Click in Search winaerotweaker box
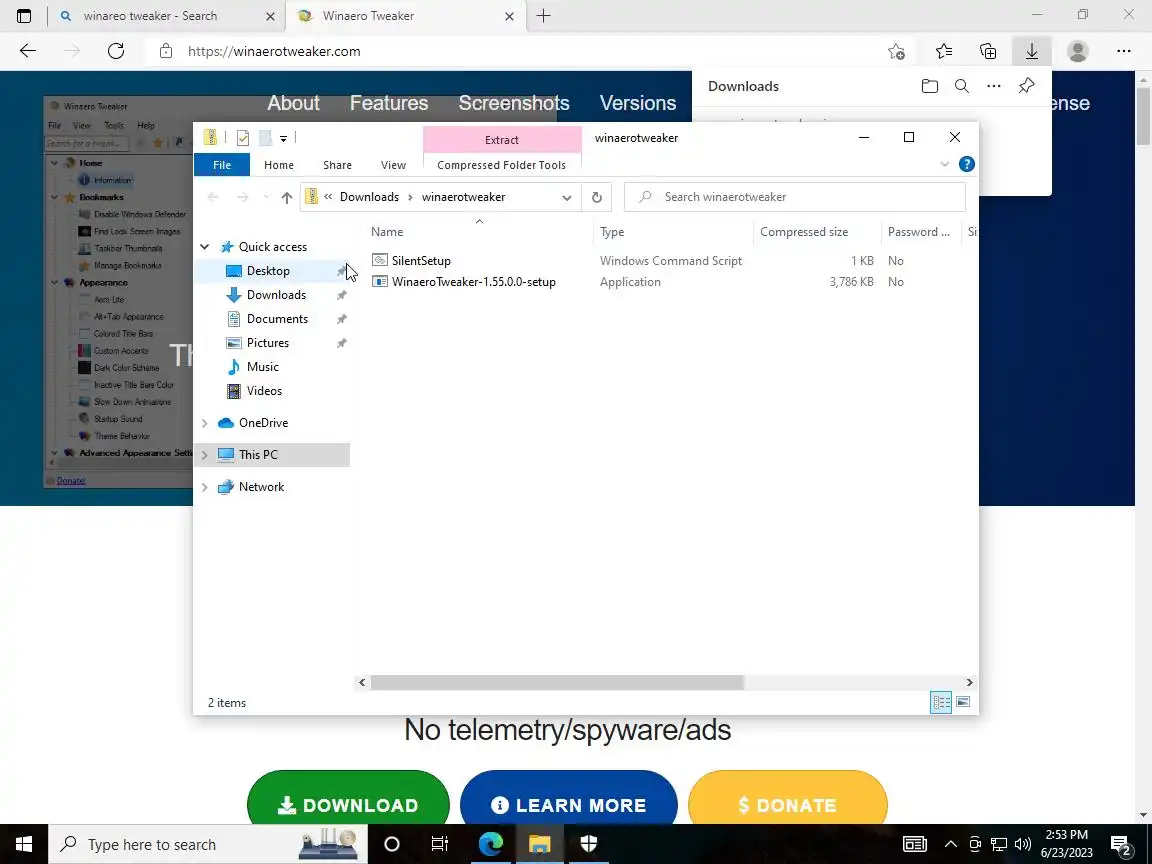 tap(795, 197)
